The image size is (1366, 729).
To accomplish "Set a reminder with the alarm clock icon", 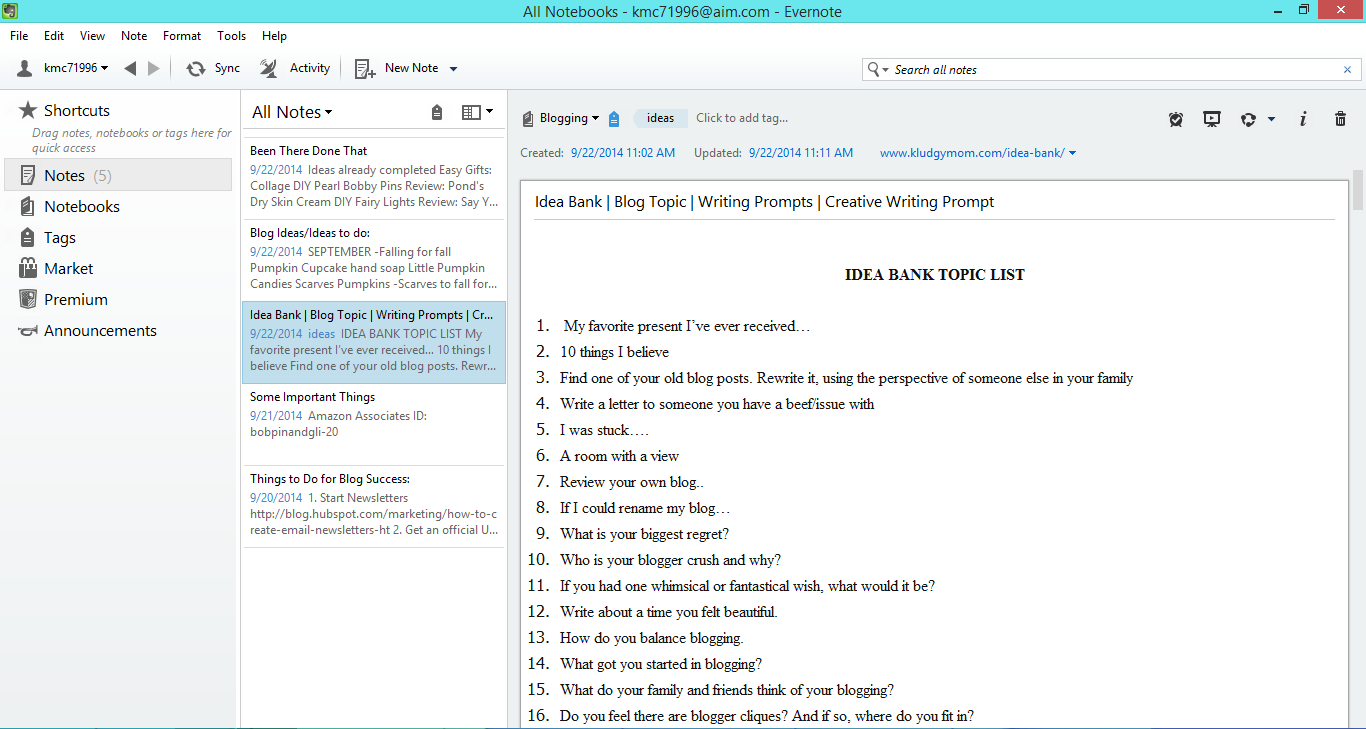I will pos(1176,119).
